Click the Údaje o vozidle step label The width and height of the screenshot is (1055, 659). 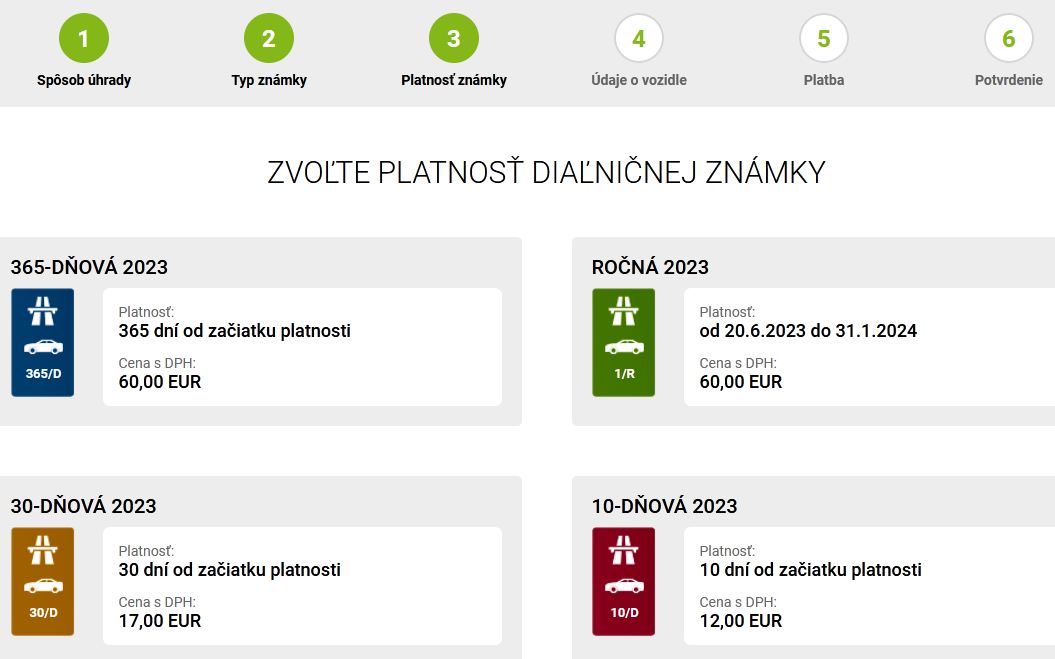tap(639, 80)
